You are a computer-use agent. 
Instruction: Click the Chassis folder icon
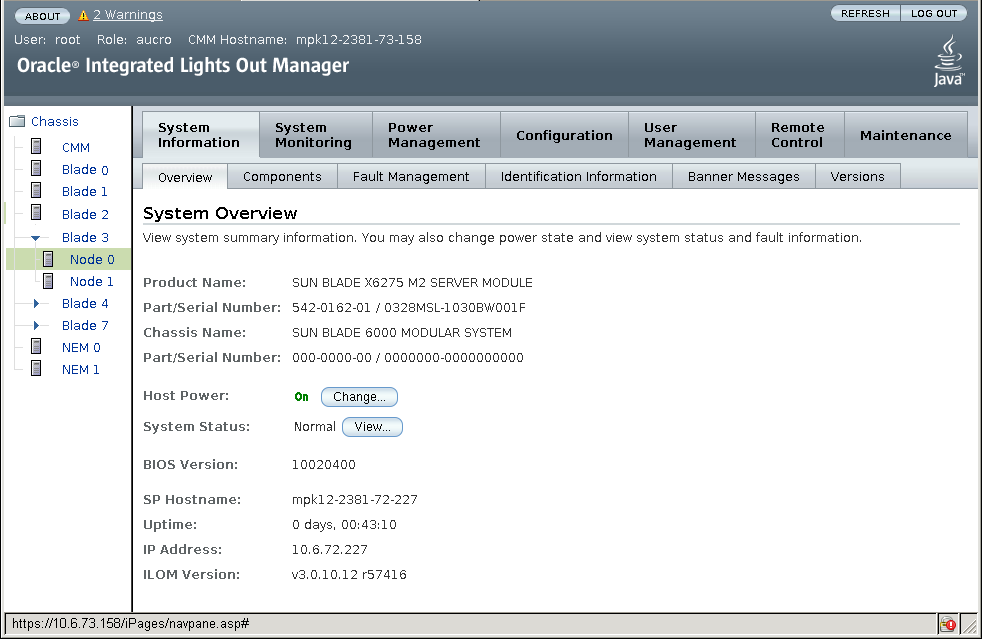[x=17, y=122]
